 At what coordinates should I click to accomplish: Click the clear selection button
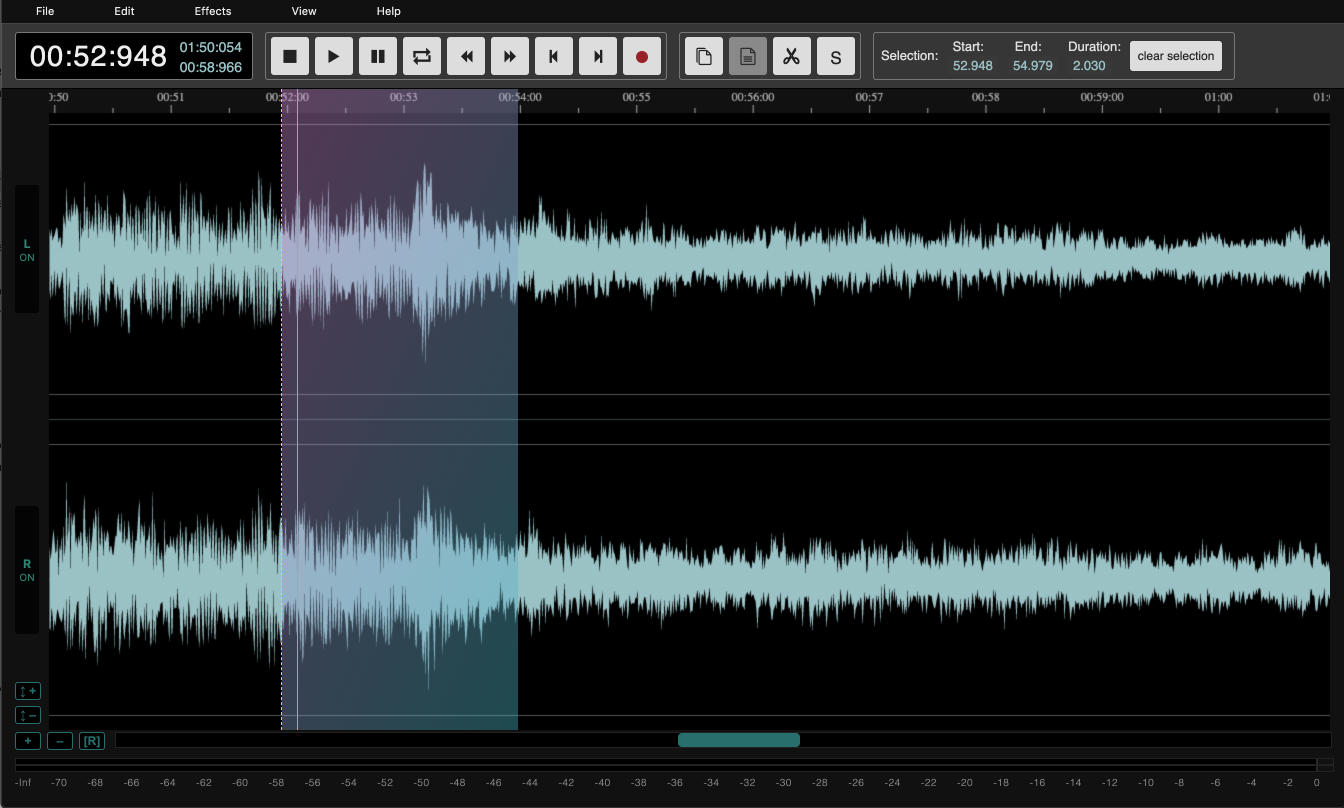point(1175,56)
